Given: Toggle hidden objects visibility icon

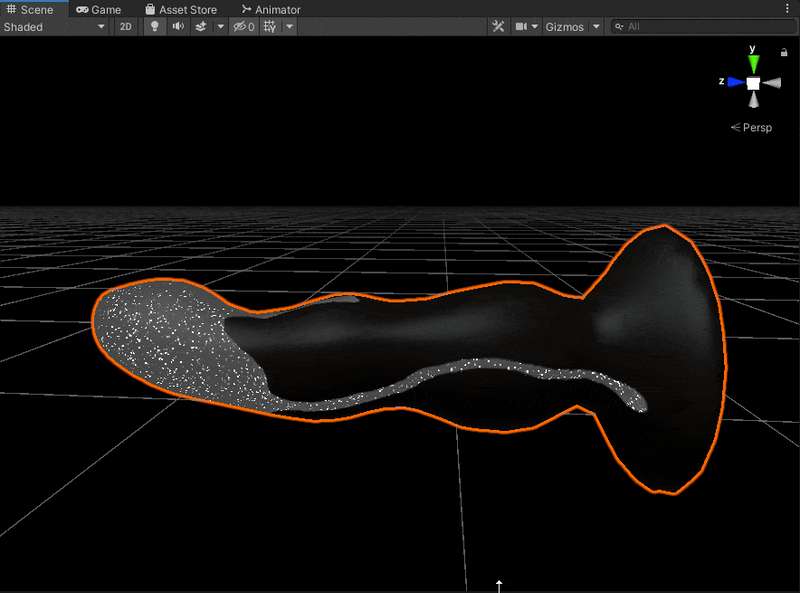Looking at the screenshot, I should pyautogui.click(x=244, y=27).
